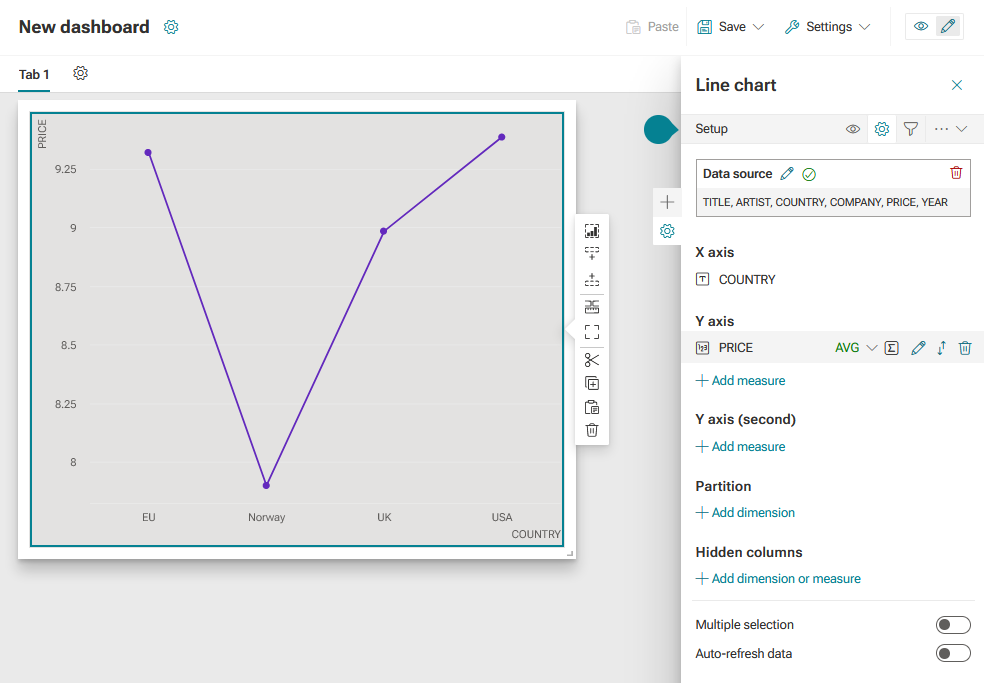This screenshot has width=984, height=683.
Task: Open Tab 1 settings gear
Action: (80, 73)
